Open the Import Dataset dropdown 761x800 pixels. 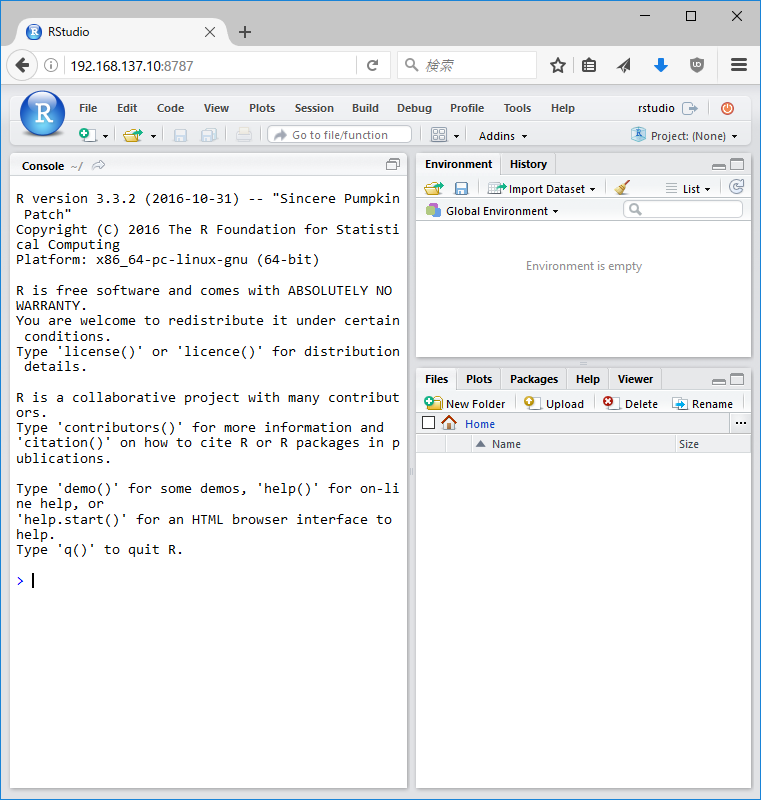coord(542,189)
